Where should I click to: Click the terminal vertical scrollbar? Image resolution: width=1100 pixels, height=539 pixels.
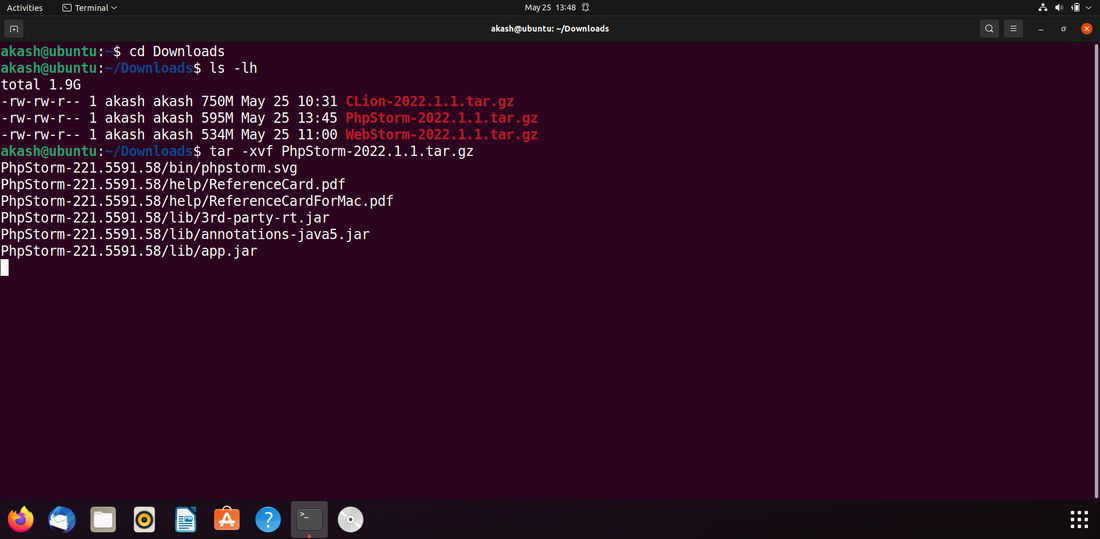pyautogui.click(x=1096, y=270)
